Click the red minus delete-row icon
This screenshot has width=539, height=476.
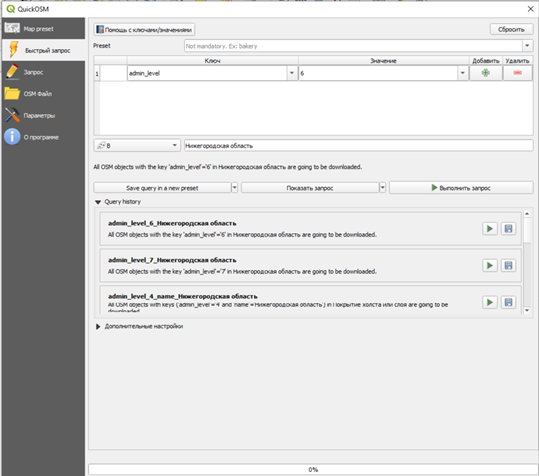tap(518, 73)
